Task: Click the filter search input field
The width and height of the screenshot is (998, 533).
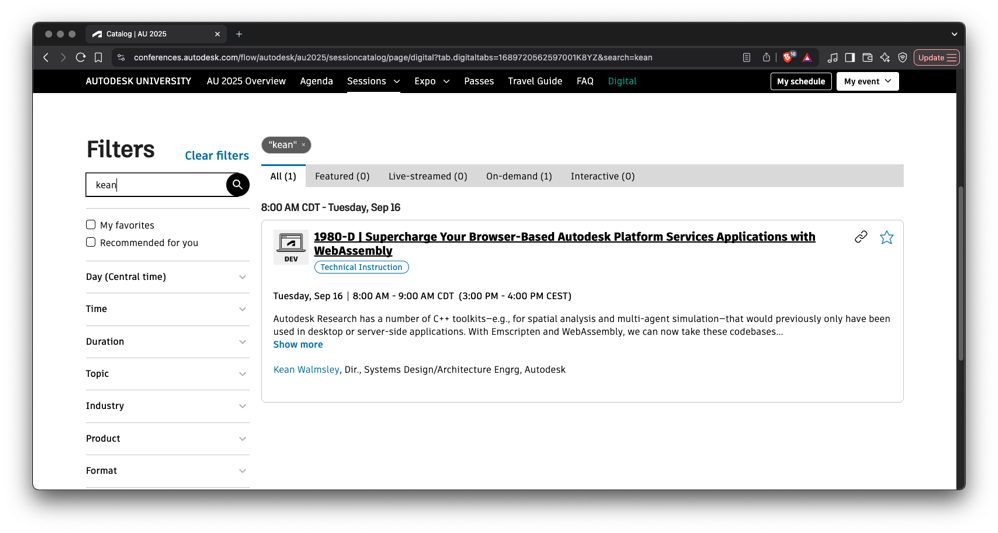Action: tap(157, 185)
